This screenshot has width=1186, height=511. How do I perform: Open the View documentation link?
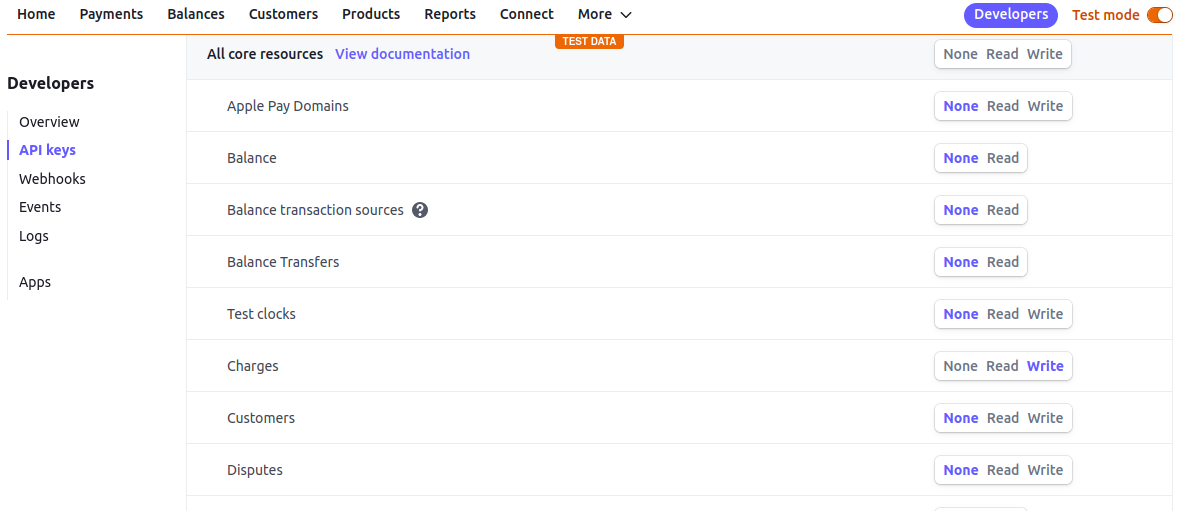(402, 54)
